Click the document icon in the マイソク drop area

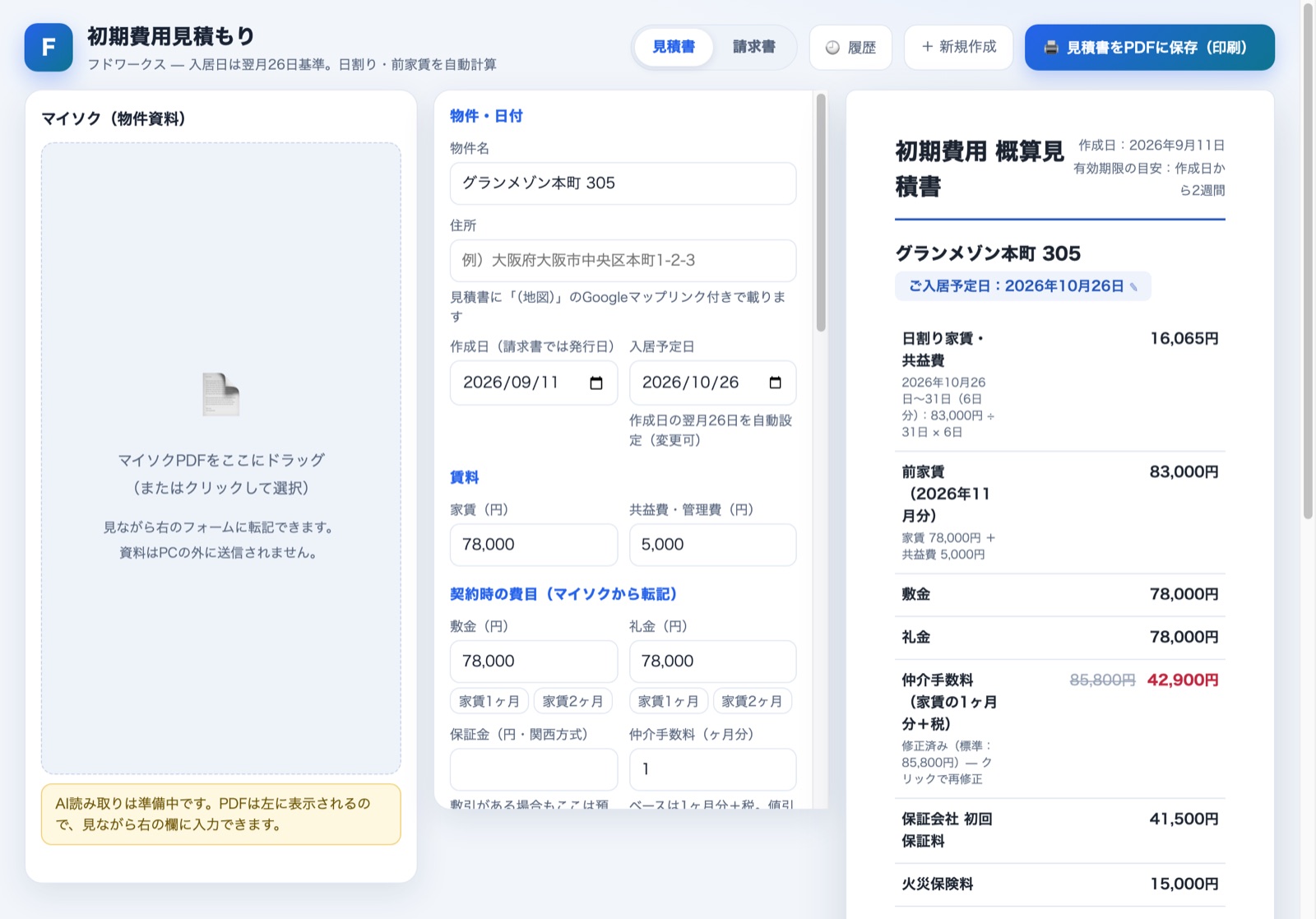point(220,394)
